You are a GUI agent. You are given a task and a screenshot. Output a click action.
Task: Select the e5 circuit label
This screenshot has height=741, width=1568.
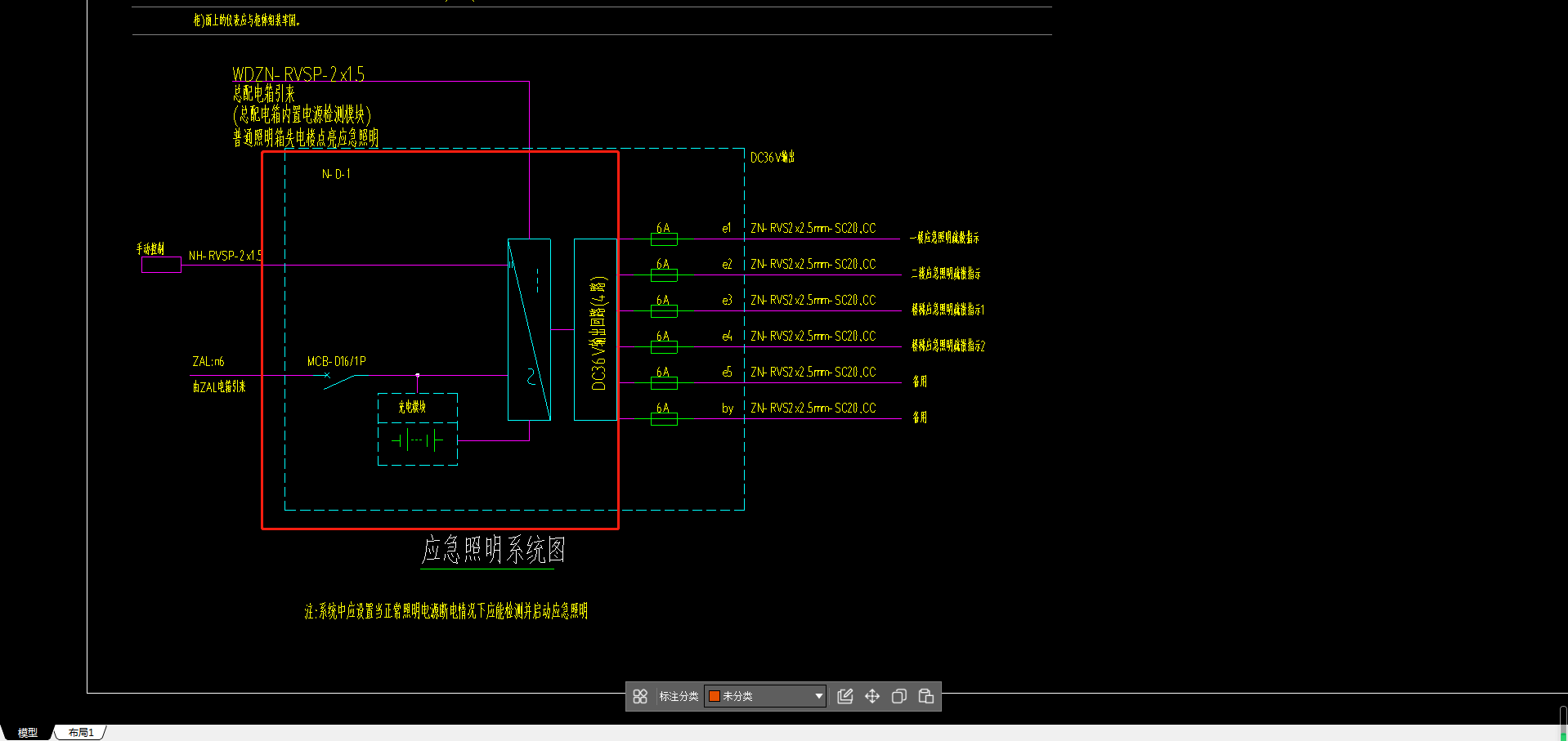727,372
